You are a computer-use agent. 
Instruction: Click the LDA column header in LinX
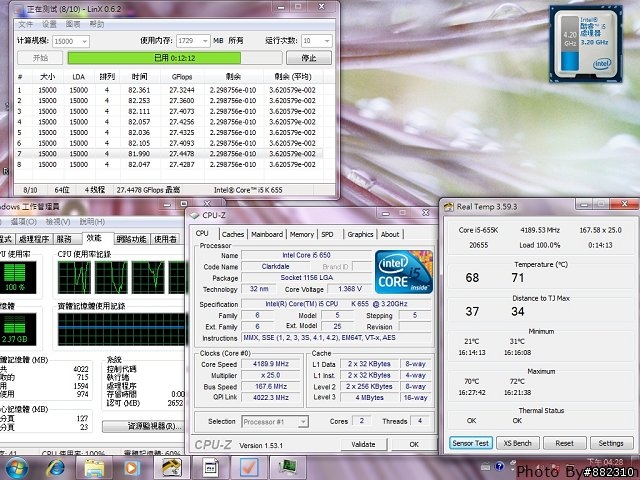tap(78, 77)
